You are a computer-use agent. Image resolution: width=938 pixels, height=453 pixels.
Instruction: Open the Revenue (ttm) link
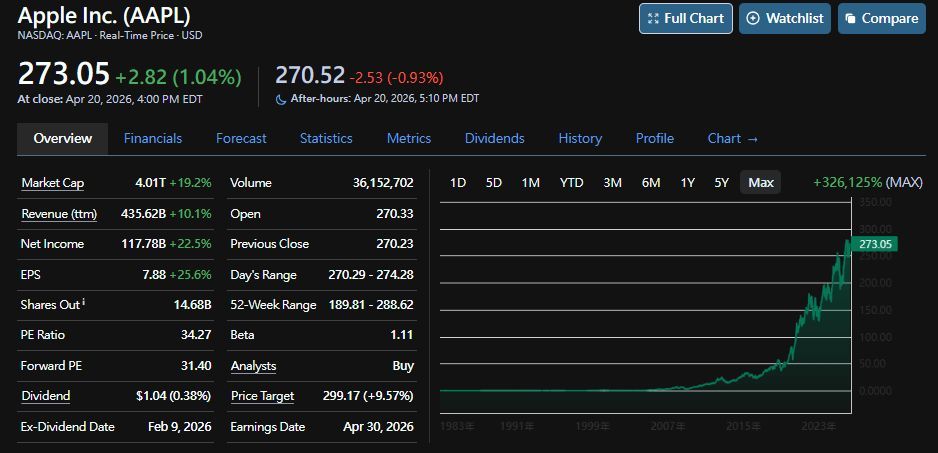coord(58,214)
